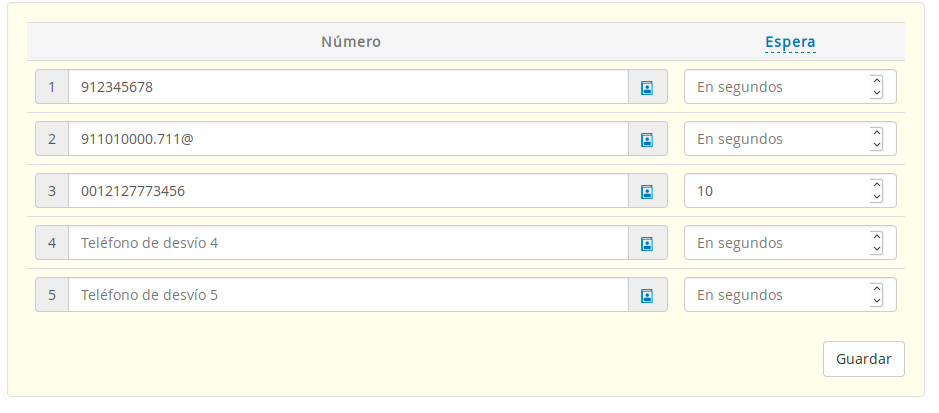Increase wait seconds for row 1
Viewport: 939px width, 413px height.
pyautogui.click(x=877, y=81)
